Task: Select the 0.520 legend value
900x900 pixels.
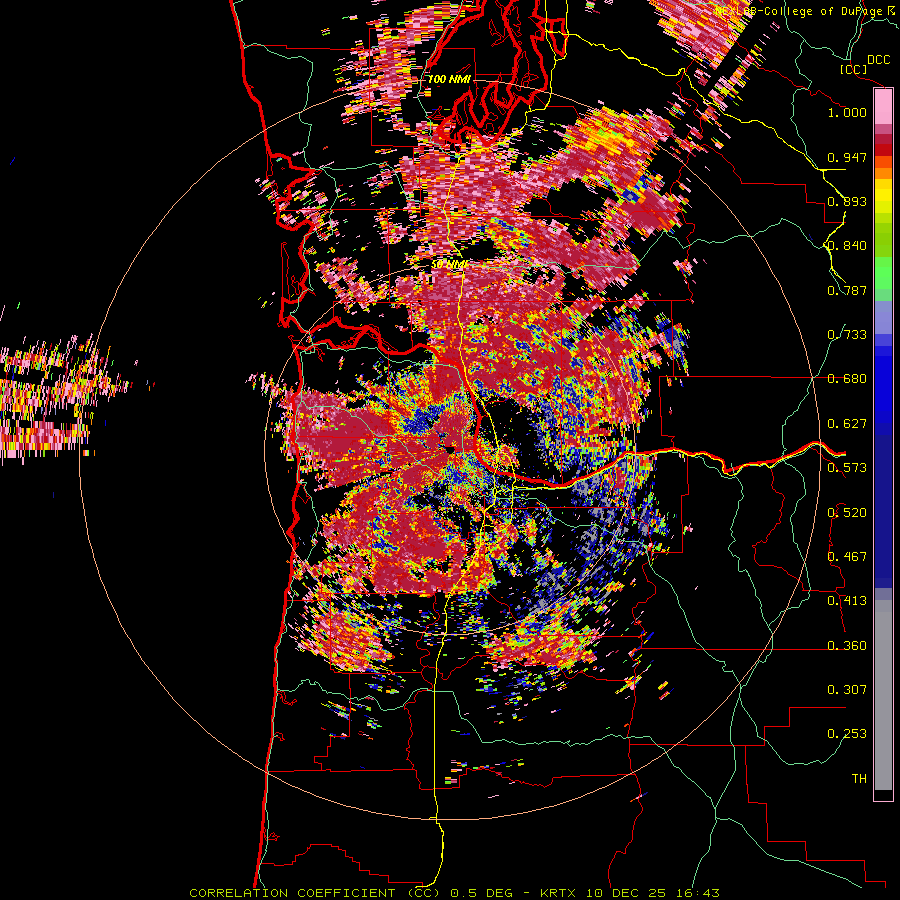Action: (847, 513)
